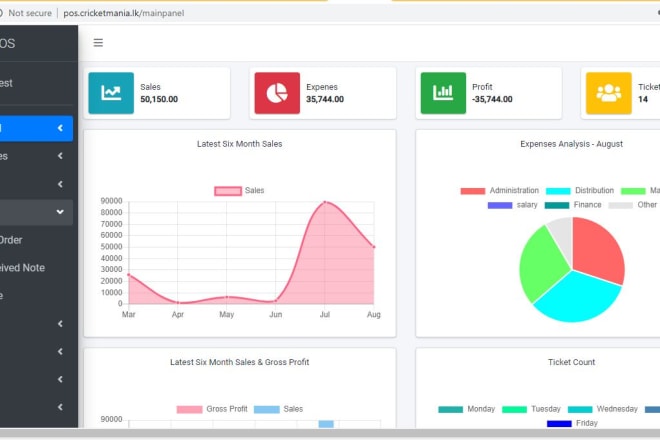
Task: Toggle Friday legend in Ticket Count
Action: point(572,423)
